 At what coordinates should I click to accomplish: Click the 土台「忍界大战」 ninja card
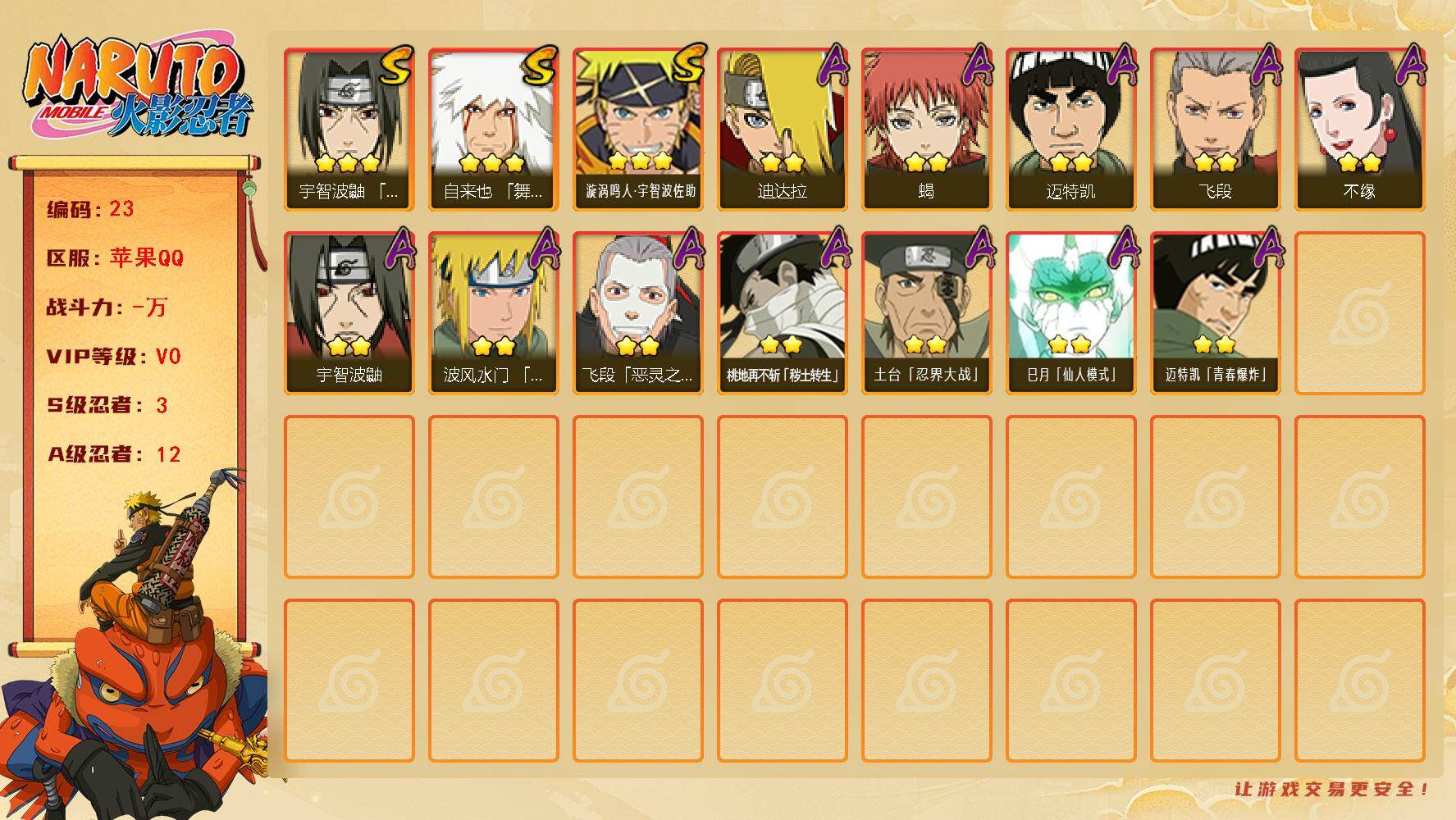pos(926,313)
